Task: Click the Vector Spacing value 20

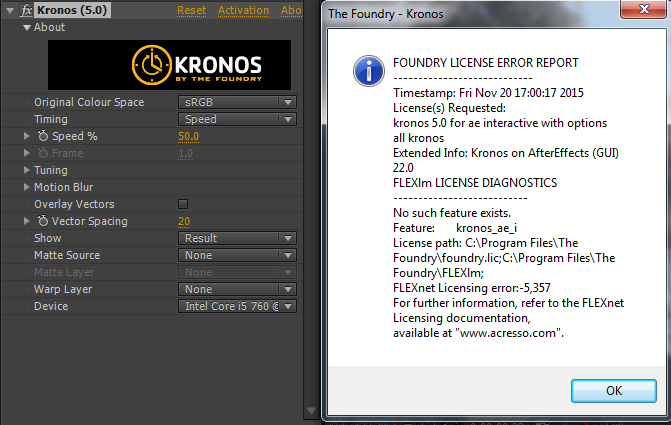Action: point(184,221)
